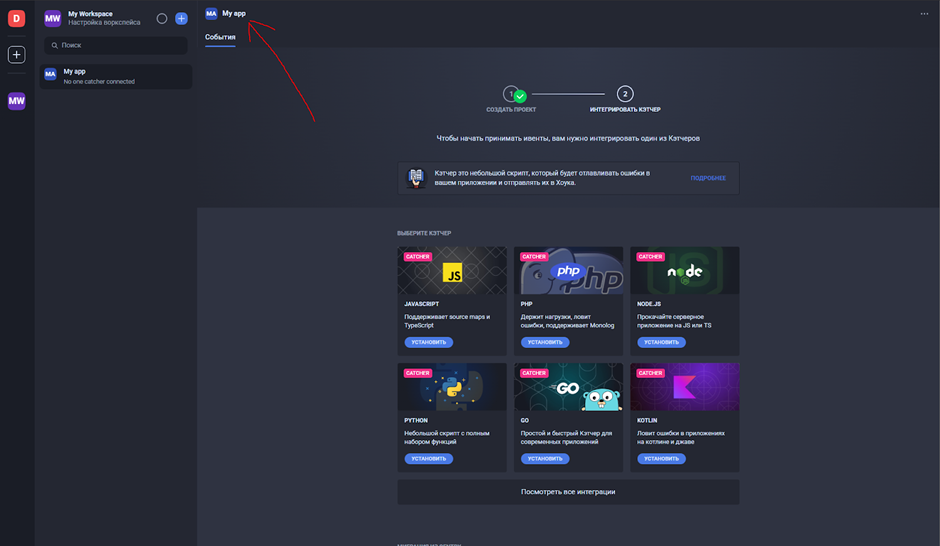The image size is (940, 546).
Task: Click the yellow JS logo icon
Action: [453, 273]
